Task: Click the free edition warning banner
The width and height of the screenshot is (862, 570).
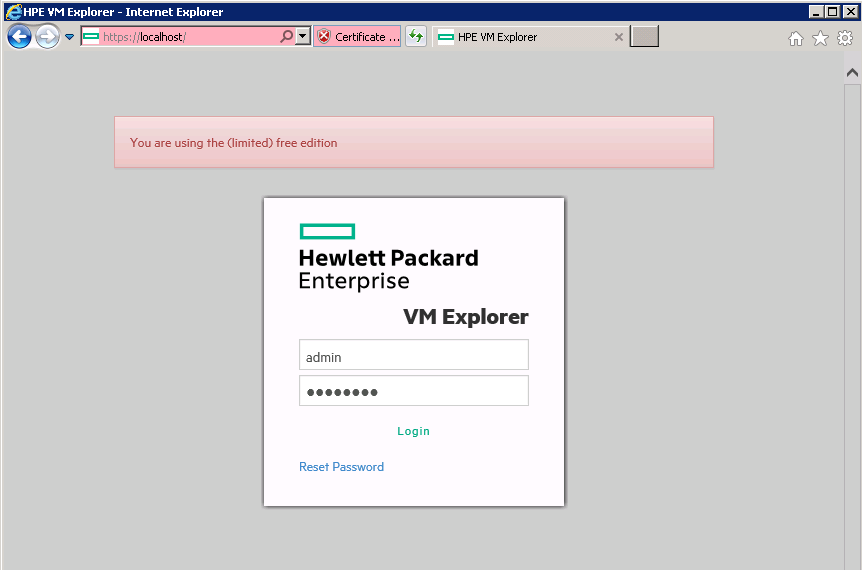Action: 414,142
